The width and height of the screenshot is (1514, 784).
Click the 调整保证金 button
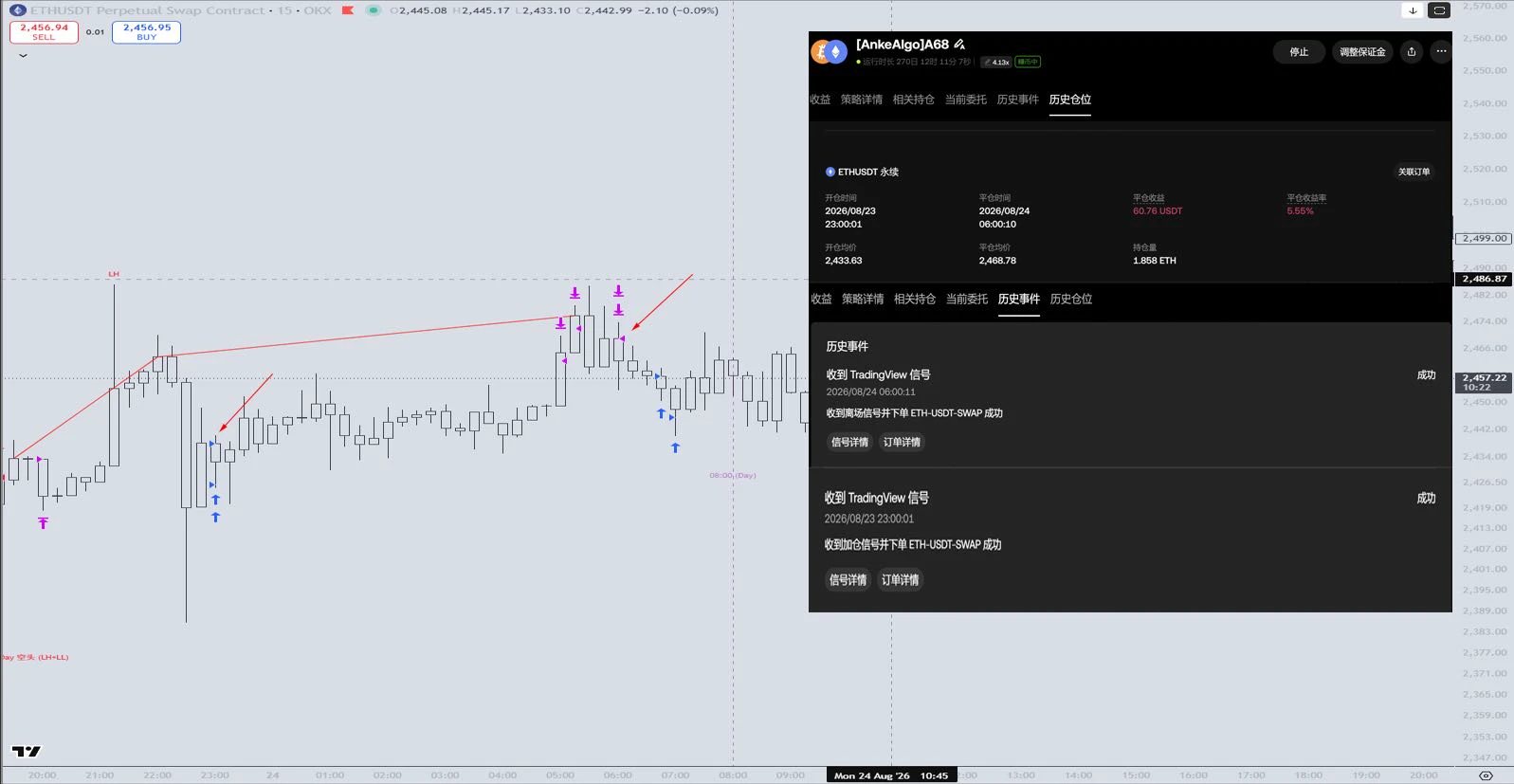tap(1362, 52)
